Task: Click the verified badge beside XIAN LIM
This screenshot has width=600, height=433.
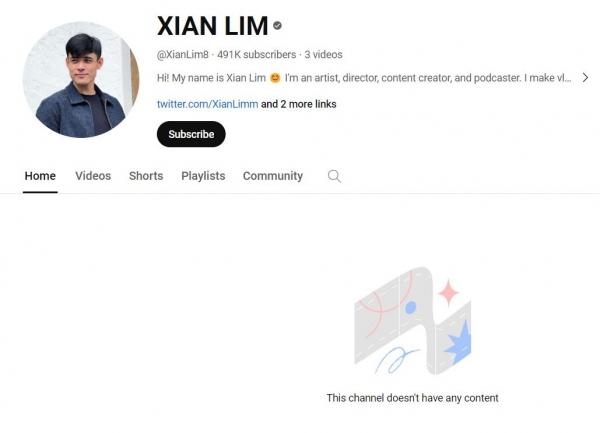Action: 277,26
